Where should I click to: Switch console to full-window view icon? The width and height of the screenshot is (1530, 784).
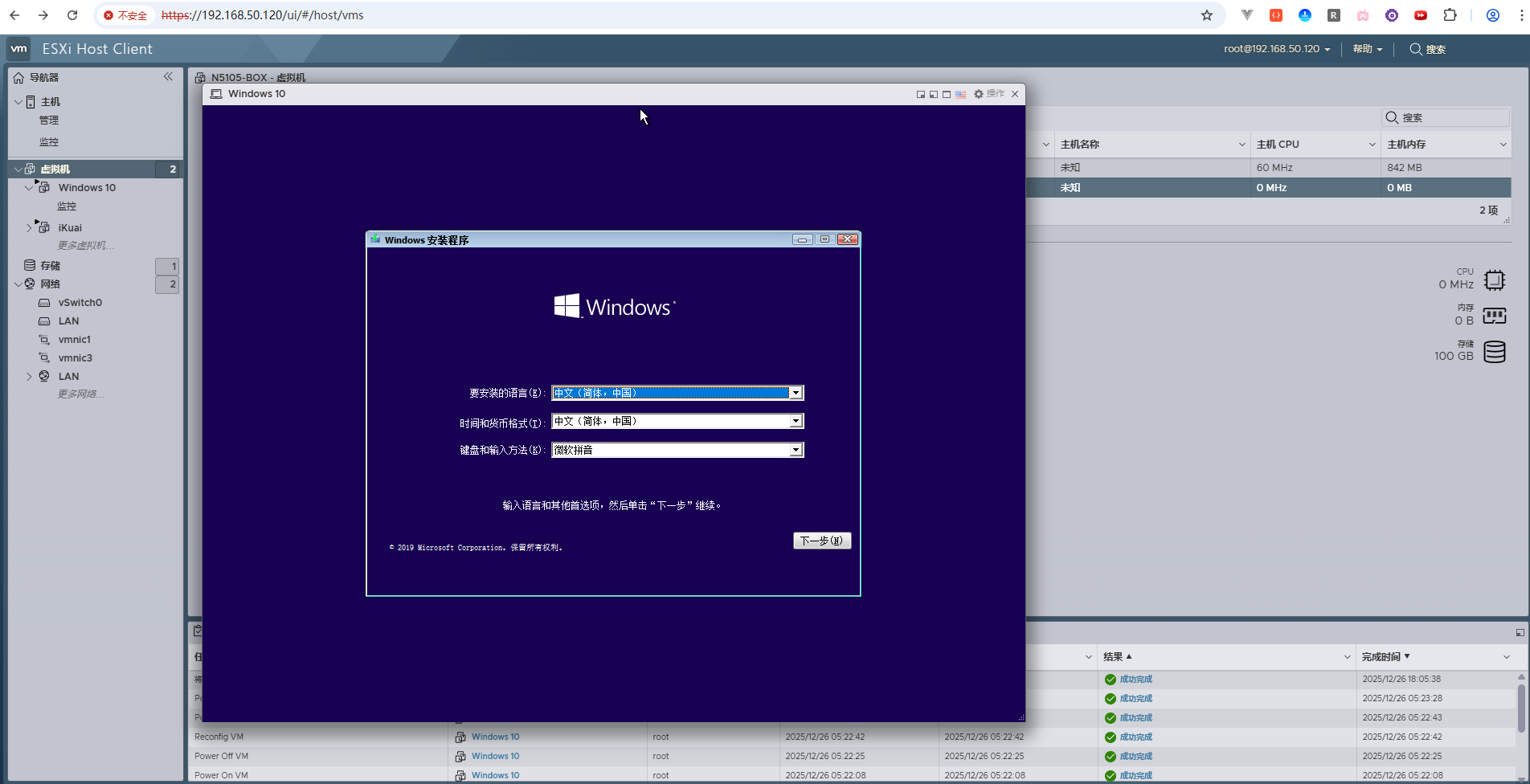pos(947,95)
